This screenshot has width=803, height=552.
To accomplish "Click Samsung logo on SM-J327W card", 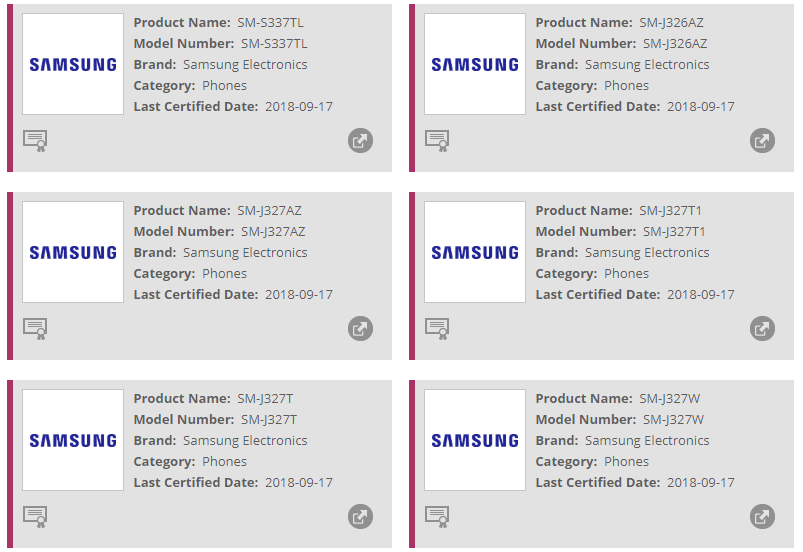I will pyautogui.click(x=475, y=440).
